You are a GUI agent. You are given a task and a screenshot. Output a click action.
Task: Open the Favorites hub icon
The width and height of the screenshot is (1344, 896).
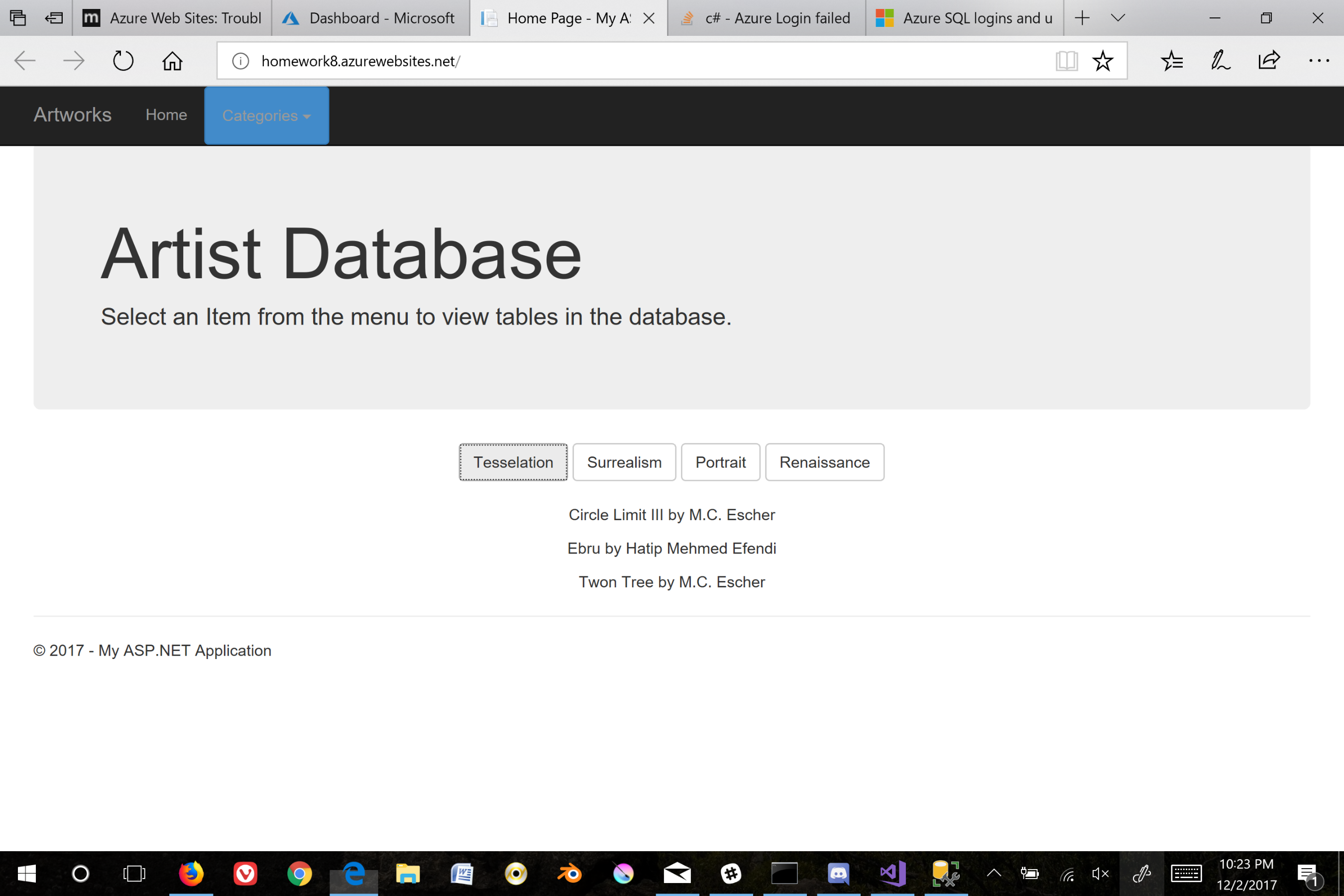pos(1172,61)
